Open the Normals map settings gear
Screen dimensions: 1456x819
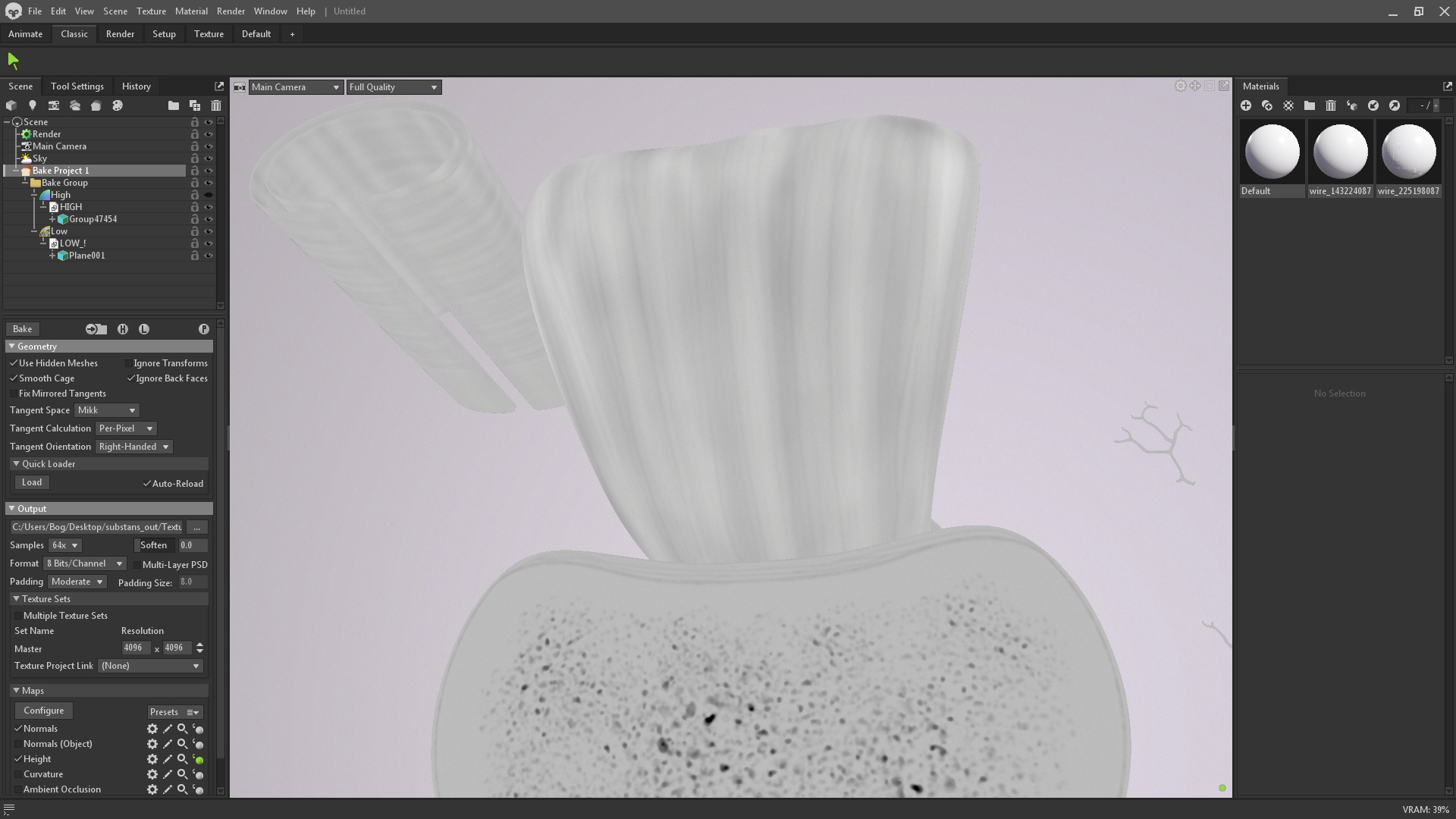152,729
